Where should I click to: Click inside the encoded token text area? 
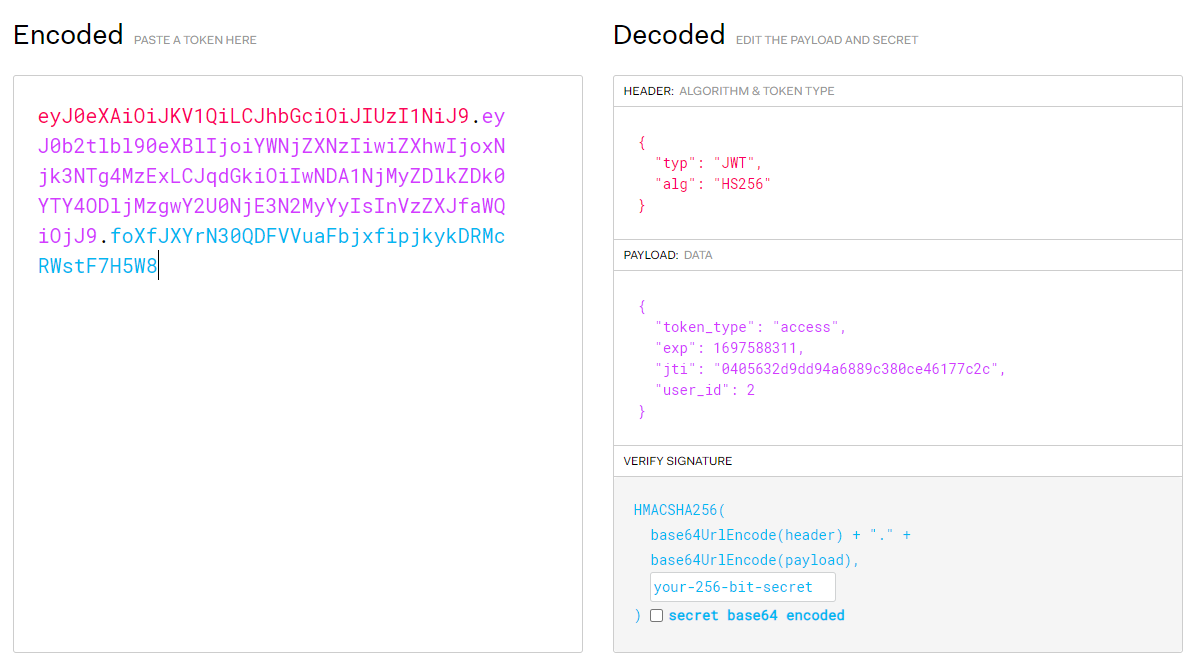[298, 364]
